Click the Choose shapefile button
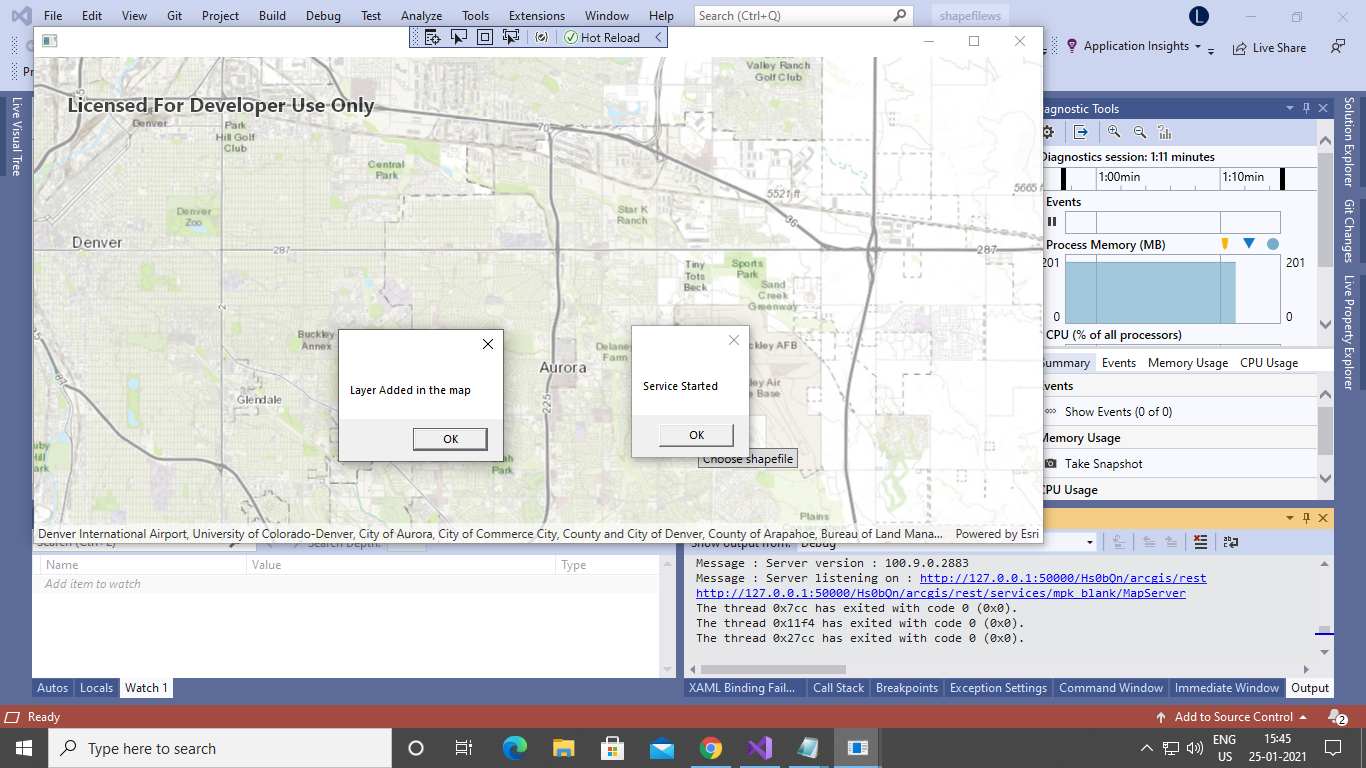Viewport: 1366px width, 768px height. click(747, 458)
